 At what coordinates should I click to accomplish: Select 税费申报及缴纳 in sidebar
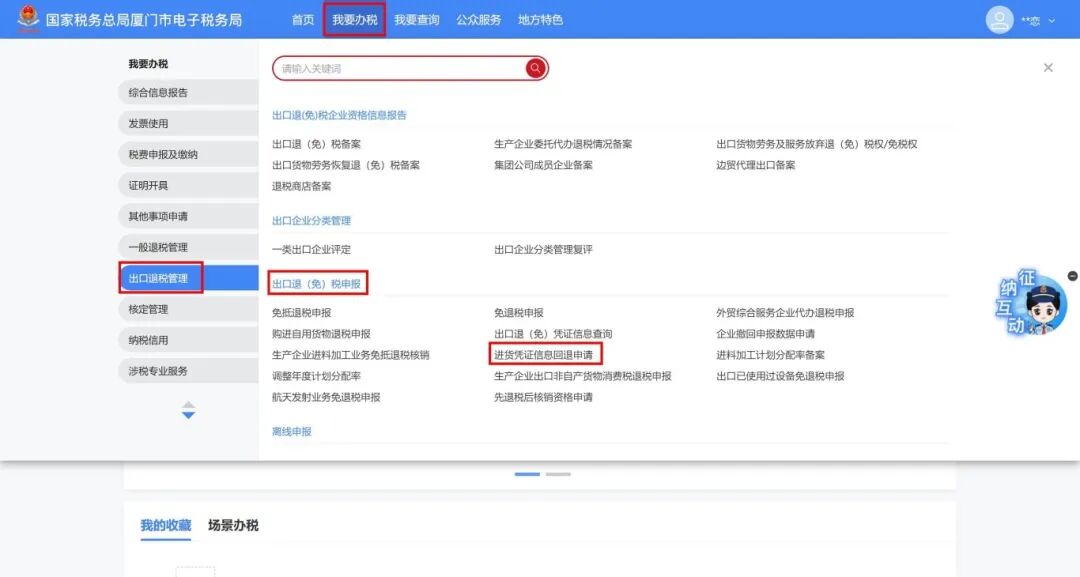pos(188,154)
